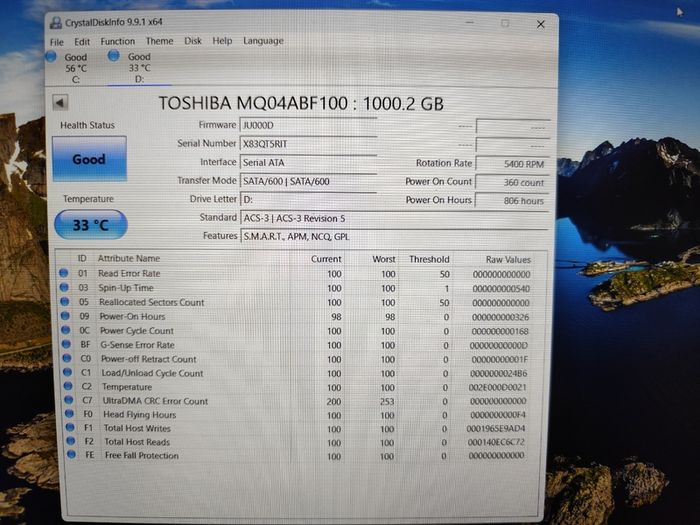Click the Features field
The height and width of the screenshot is (525, 700).
pyautogui.click(x=394, y=237)
